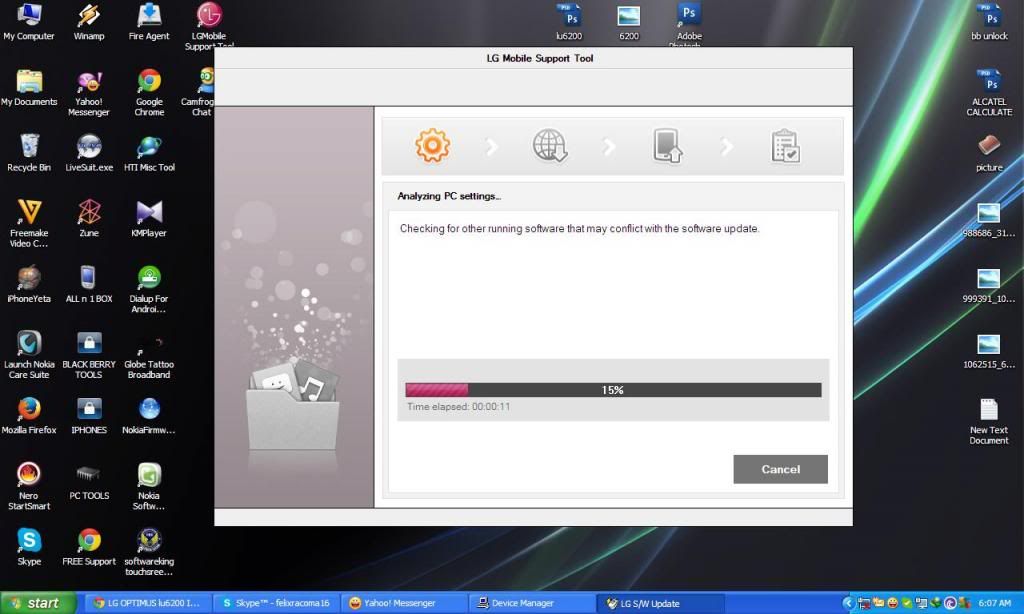Select the ALCATEL CALCULATE file icon
This screenshot has height=614, width=1024.
tap(989, 93)
